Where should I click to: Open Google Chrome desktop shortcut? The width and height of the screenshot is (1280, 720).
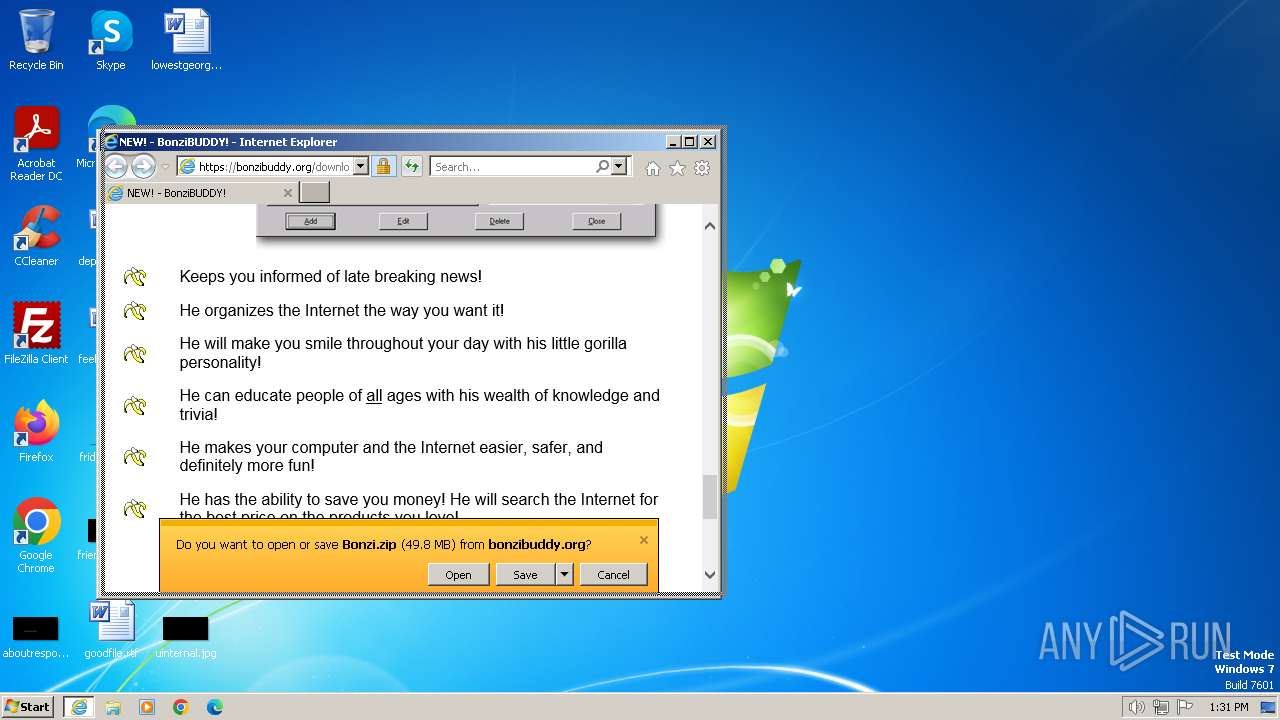pos(36,535)
